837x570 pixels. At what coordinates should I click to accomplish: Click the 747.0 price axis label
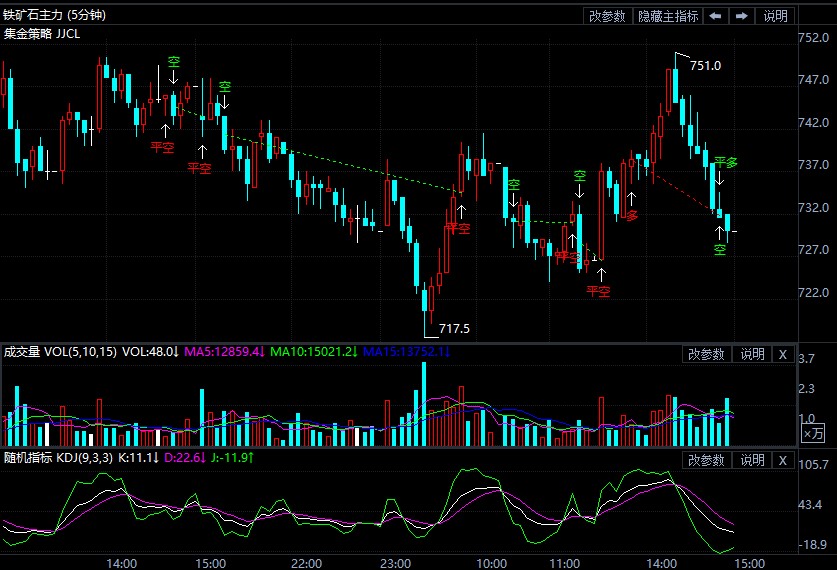coord(814,80)
